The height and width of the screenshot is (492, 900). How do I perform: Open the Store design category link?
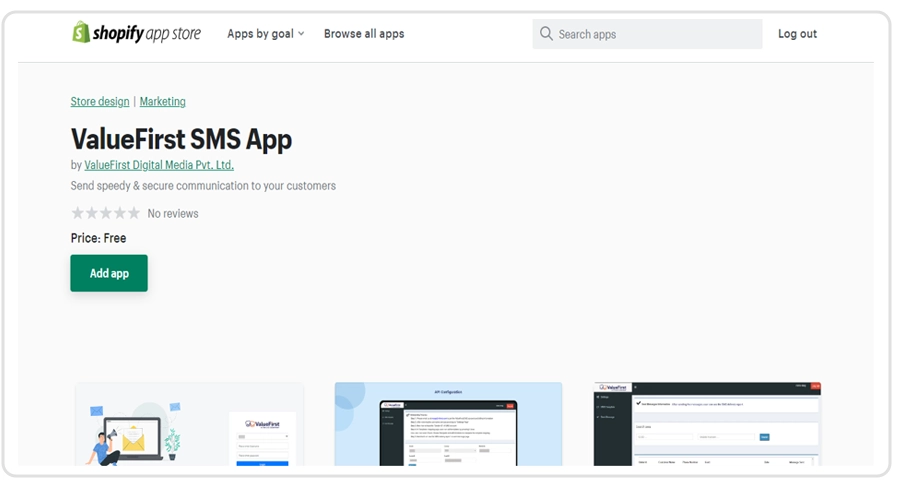coord(100,102)
